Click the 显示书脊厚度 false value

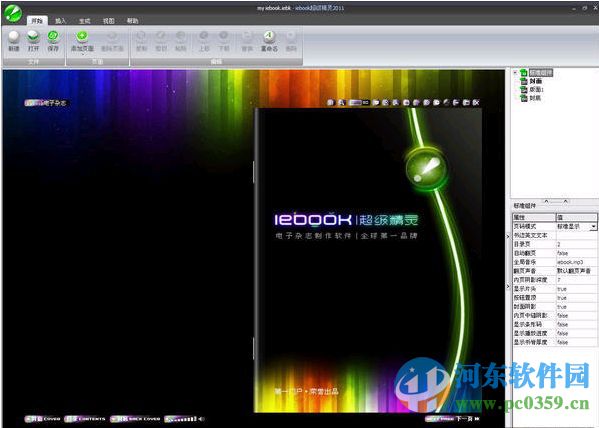pos(576,342)
